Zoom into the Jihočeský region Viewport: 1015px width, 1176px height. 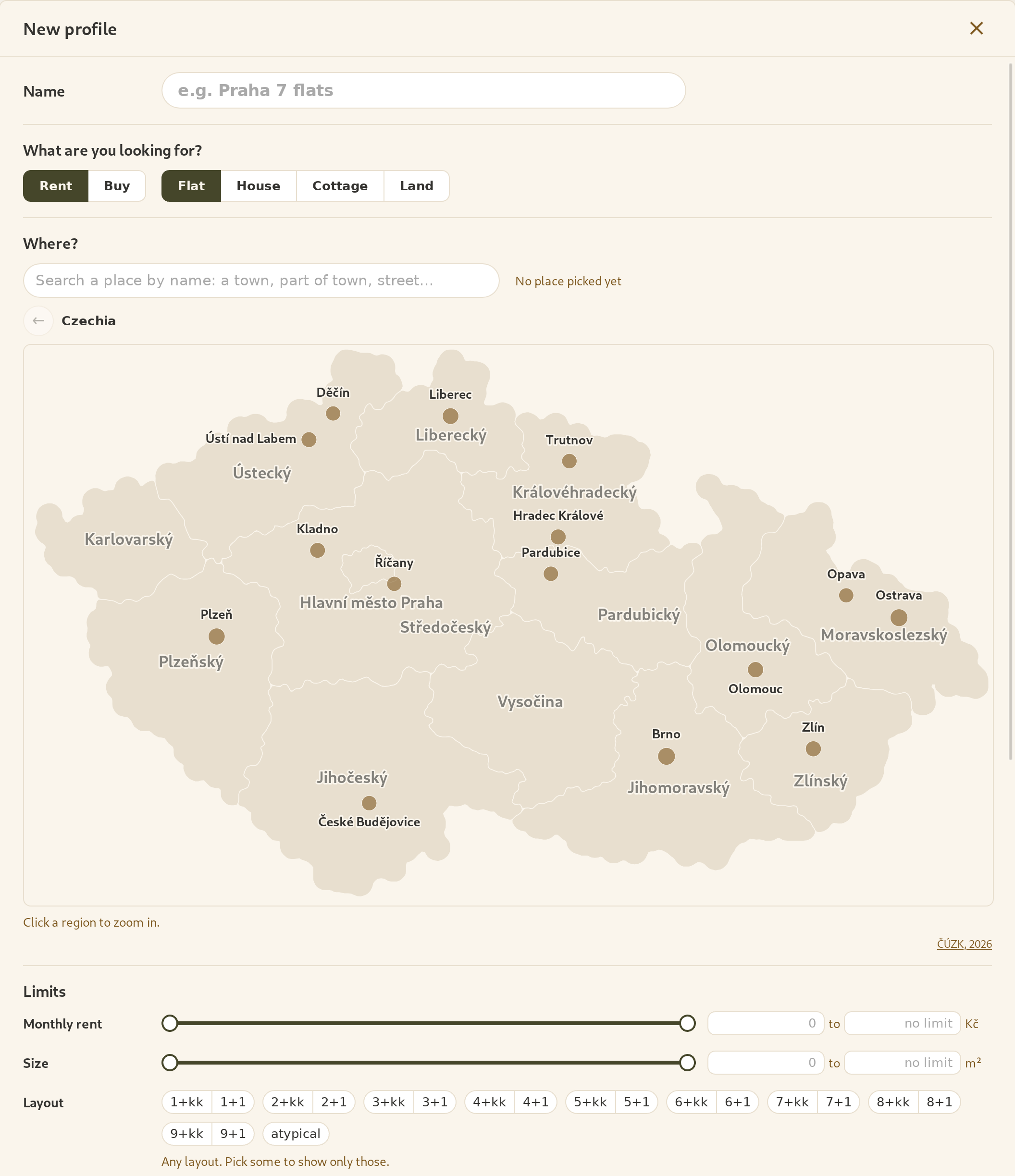tap(352, 778)
